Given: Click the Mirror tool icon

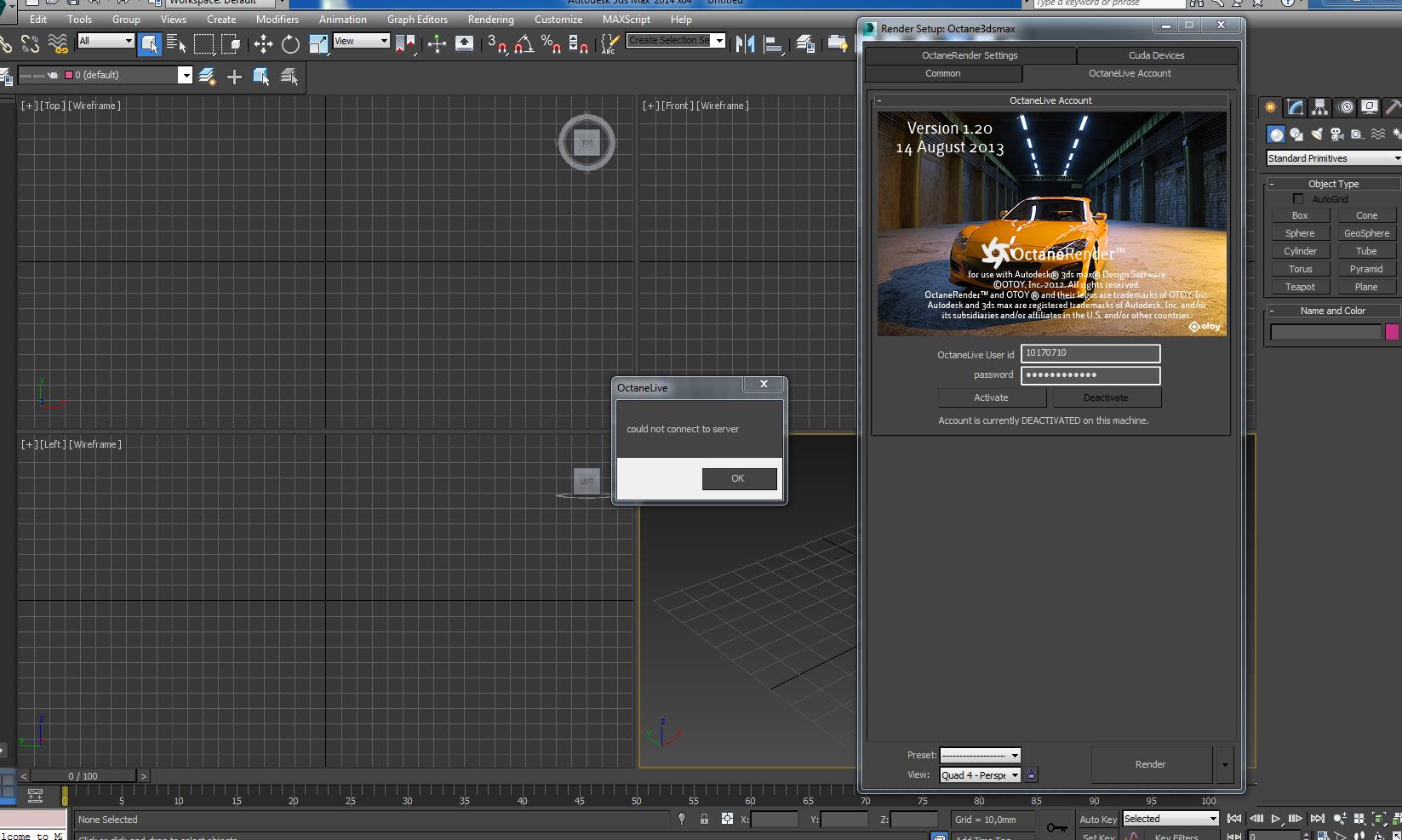Looking at the screenshot, I should click(746, 44).
